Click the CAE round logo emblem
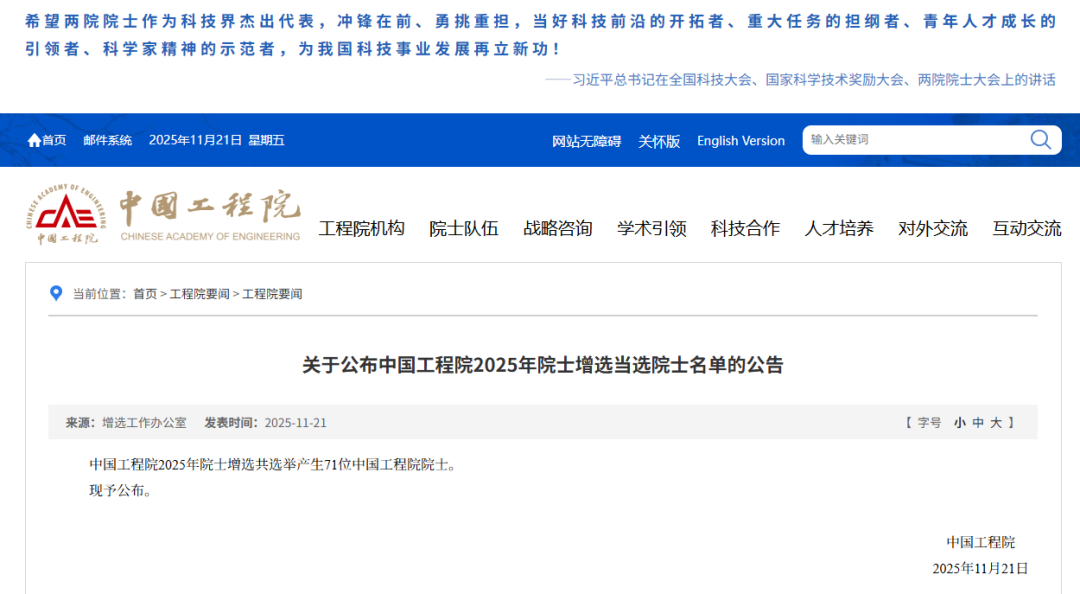 [66, 214]
